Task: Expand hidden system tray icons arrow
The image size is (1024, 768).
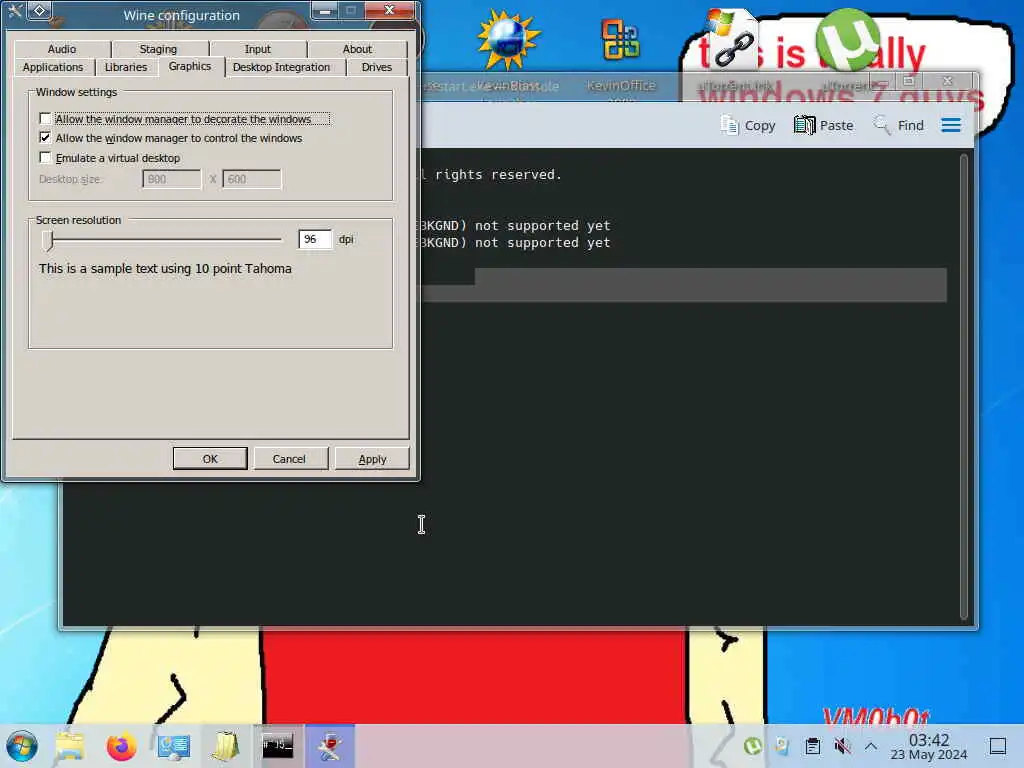Action: point(871,746)
